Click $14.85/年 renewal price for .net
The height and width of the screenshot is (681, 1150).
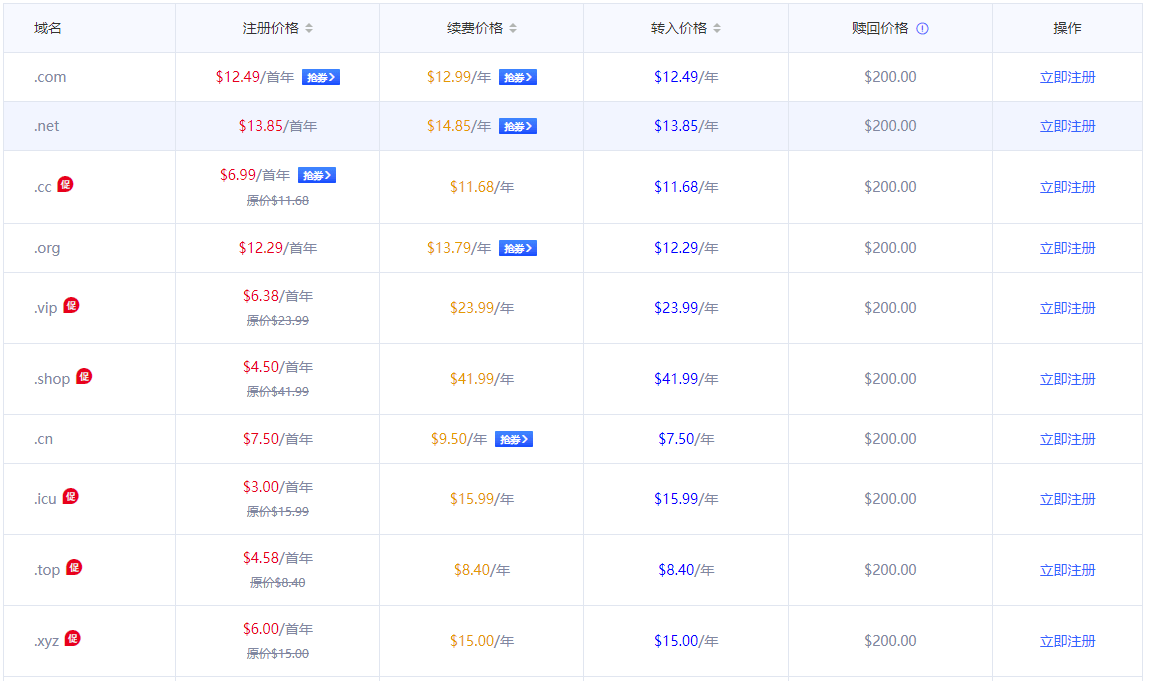coord(459,126)
